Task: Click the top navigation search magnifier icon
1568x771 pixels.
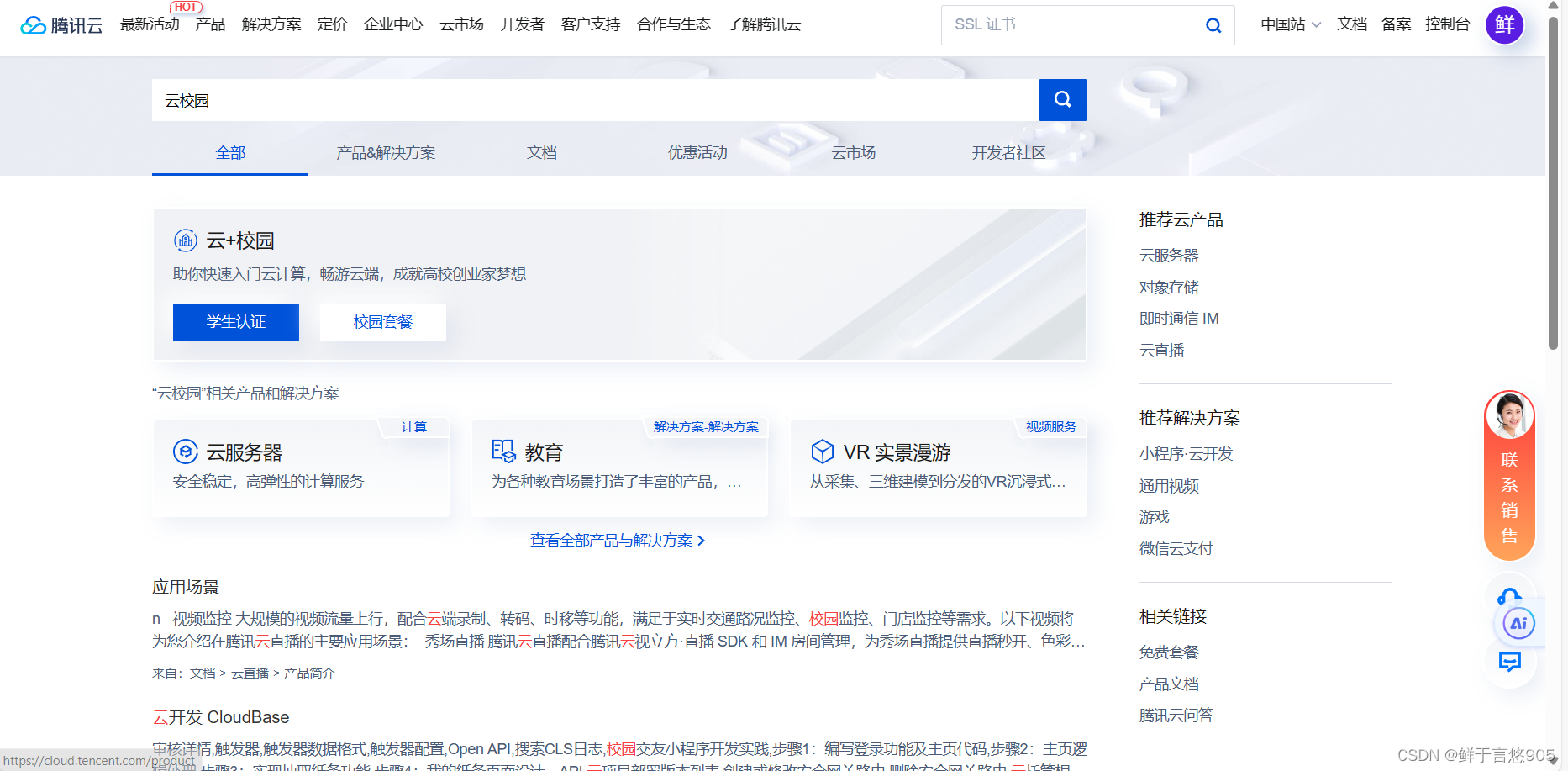Action: pos(1213,25)
